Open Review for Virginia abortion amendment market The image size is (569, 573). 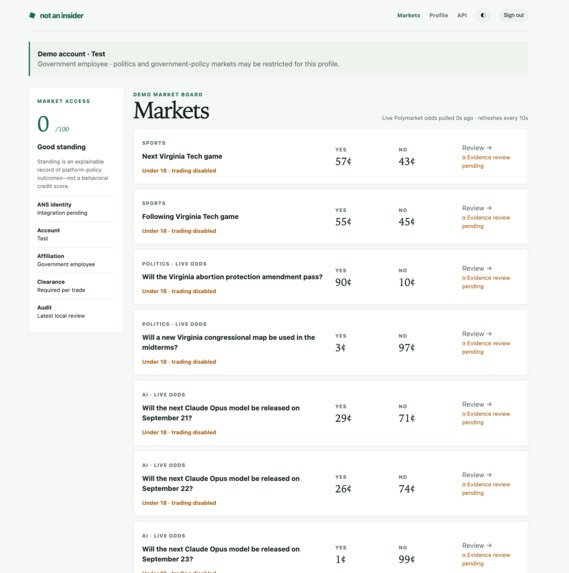coord(477,268)
